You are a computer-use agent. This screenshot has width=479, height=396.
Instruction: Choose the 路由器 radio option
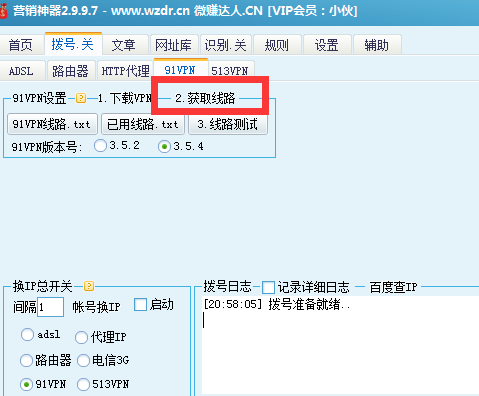tap(26, 360)
